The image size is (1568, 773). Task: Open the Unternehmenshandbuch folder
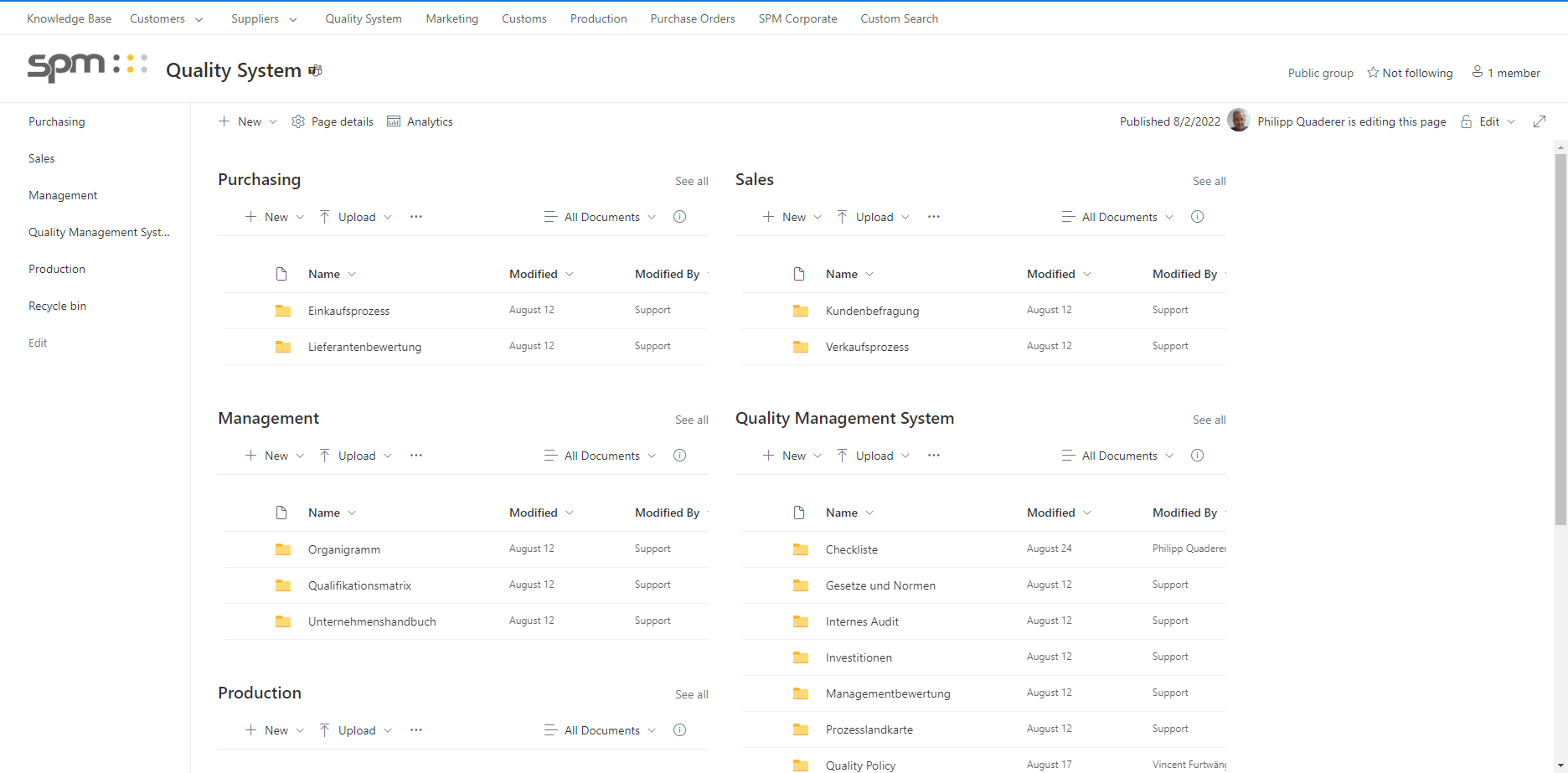(372, 621)
